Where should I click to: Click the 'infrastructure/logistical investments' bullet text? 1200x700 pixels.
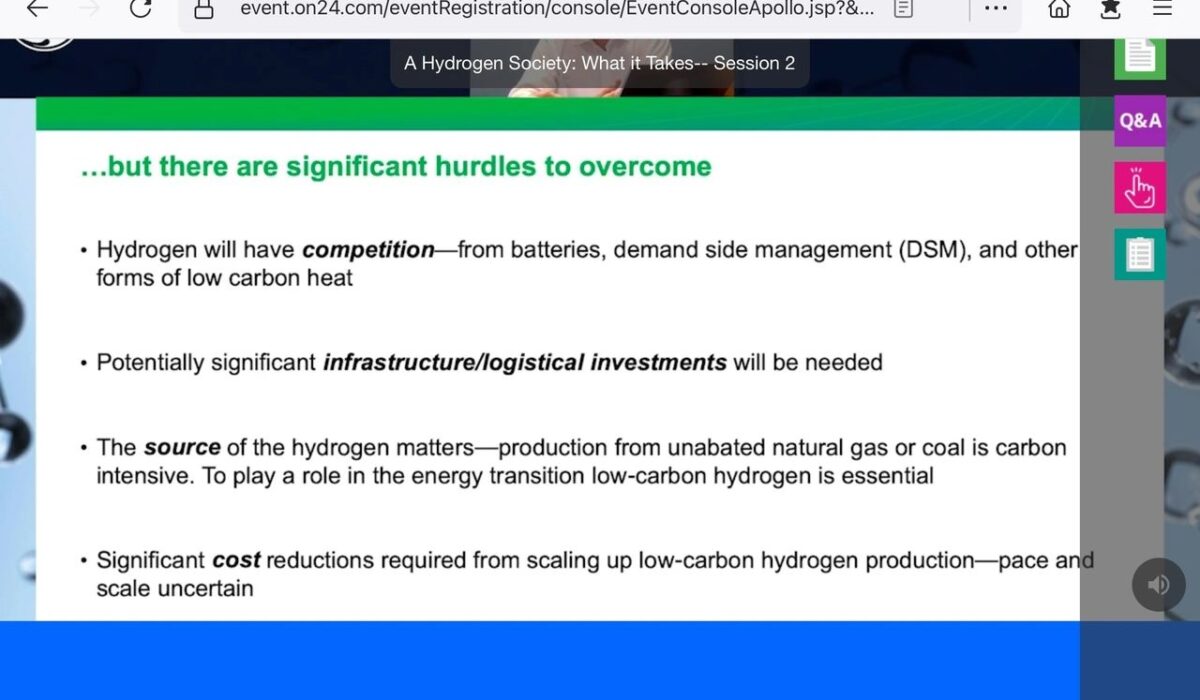pyautogui.click(x=524, y=362)
